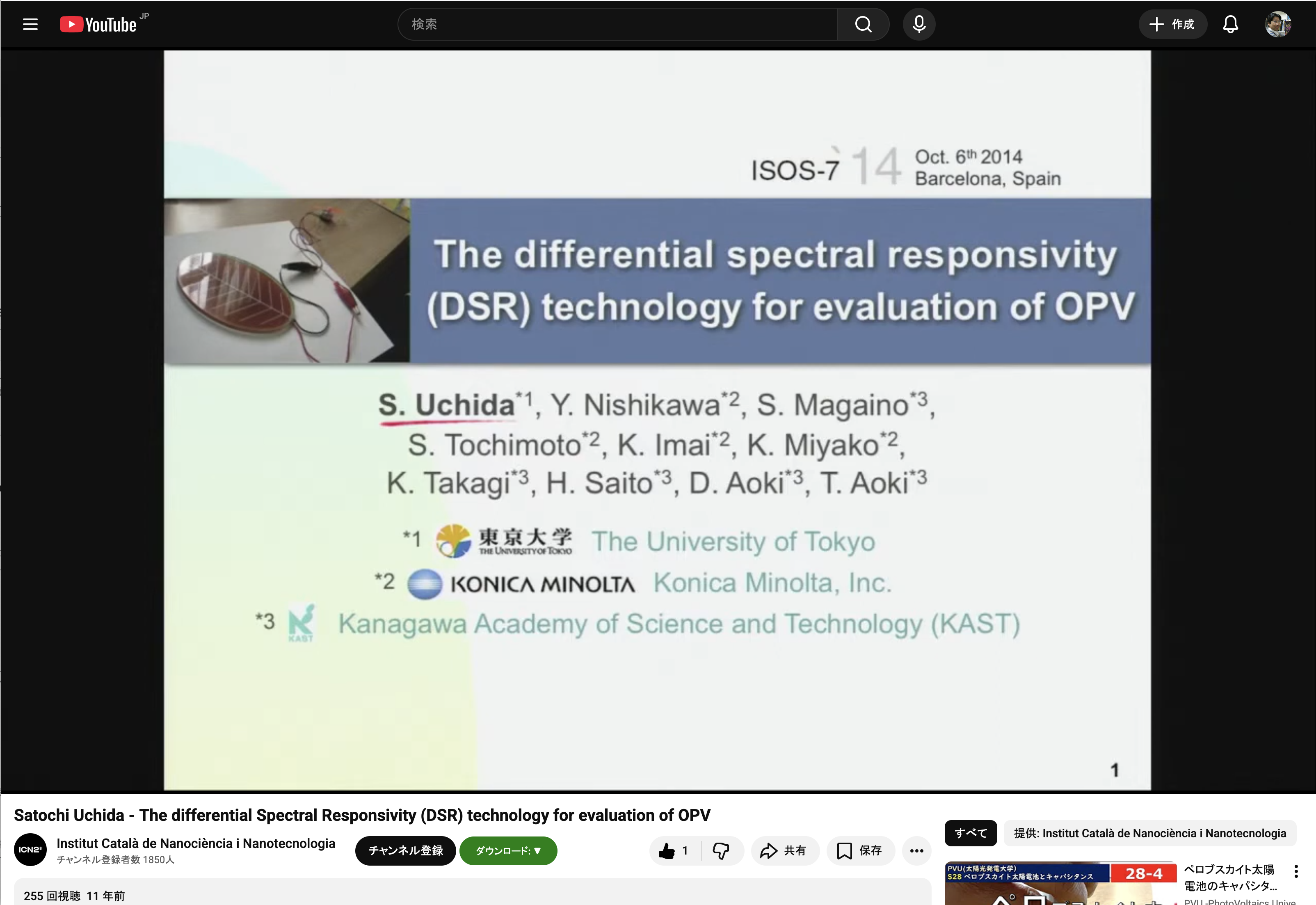Select the すべて filter chip

(x=970, y=833)
